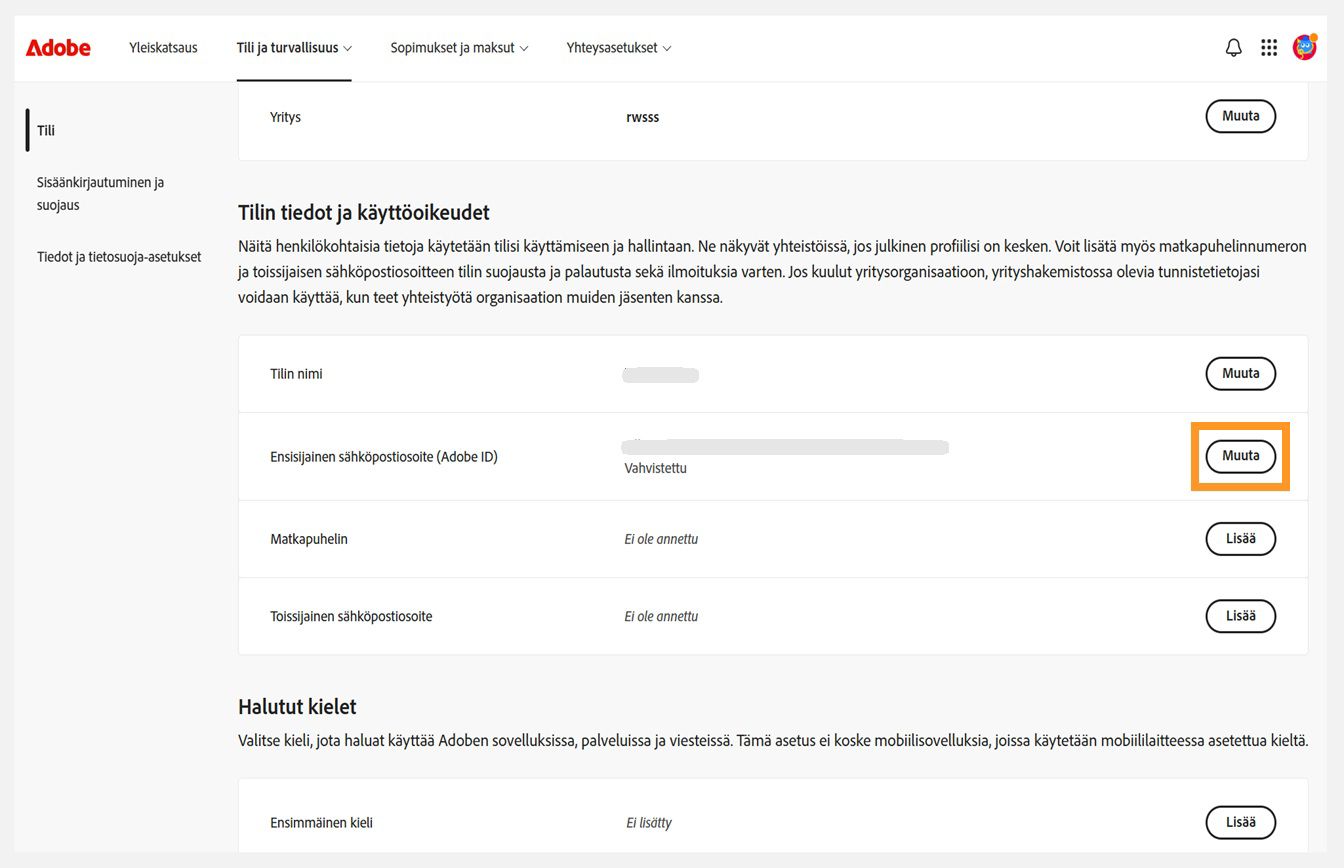Open the Adobe apps grid icon
Screen dimensions: 1344x868
click(x=1268, y=47)
